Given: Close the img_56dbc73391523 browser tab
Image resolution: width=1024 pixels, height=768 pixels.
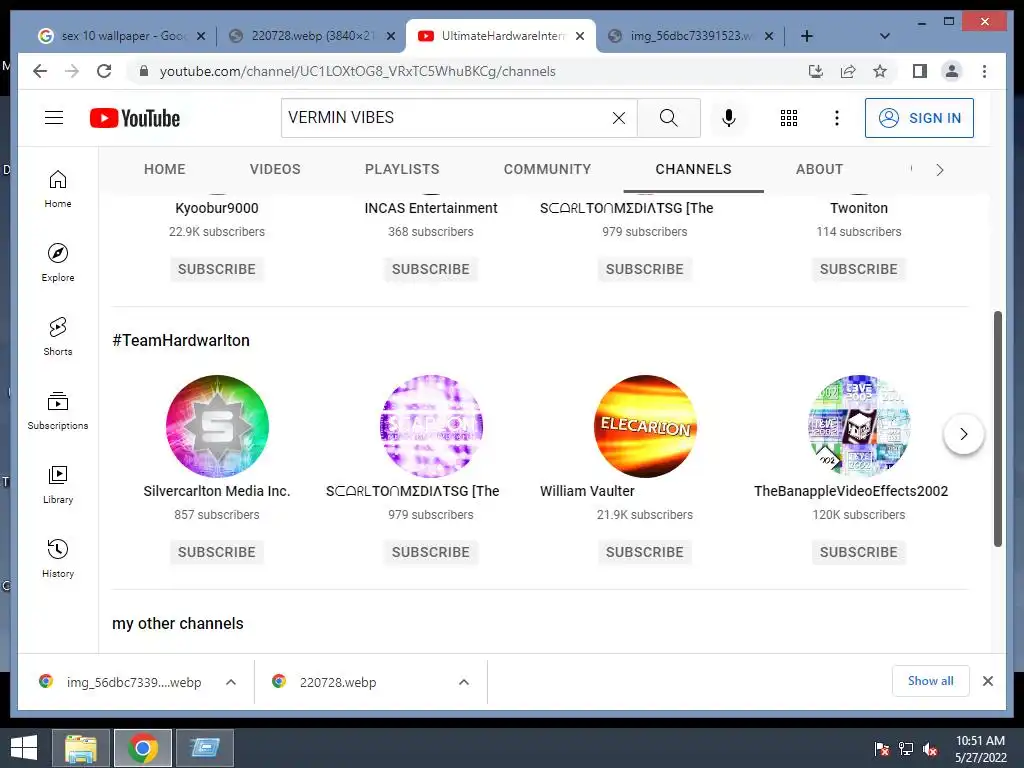Looking at the screenshot, I should [x=769, y=36].
